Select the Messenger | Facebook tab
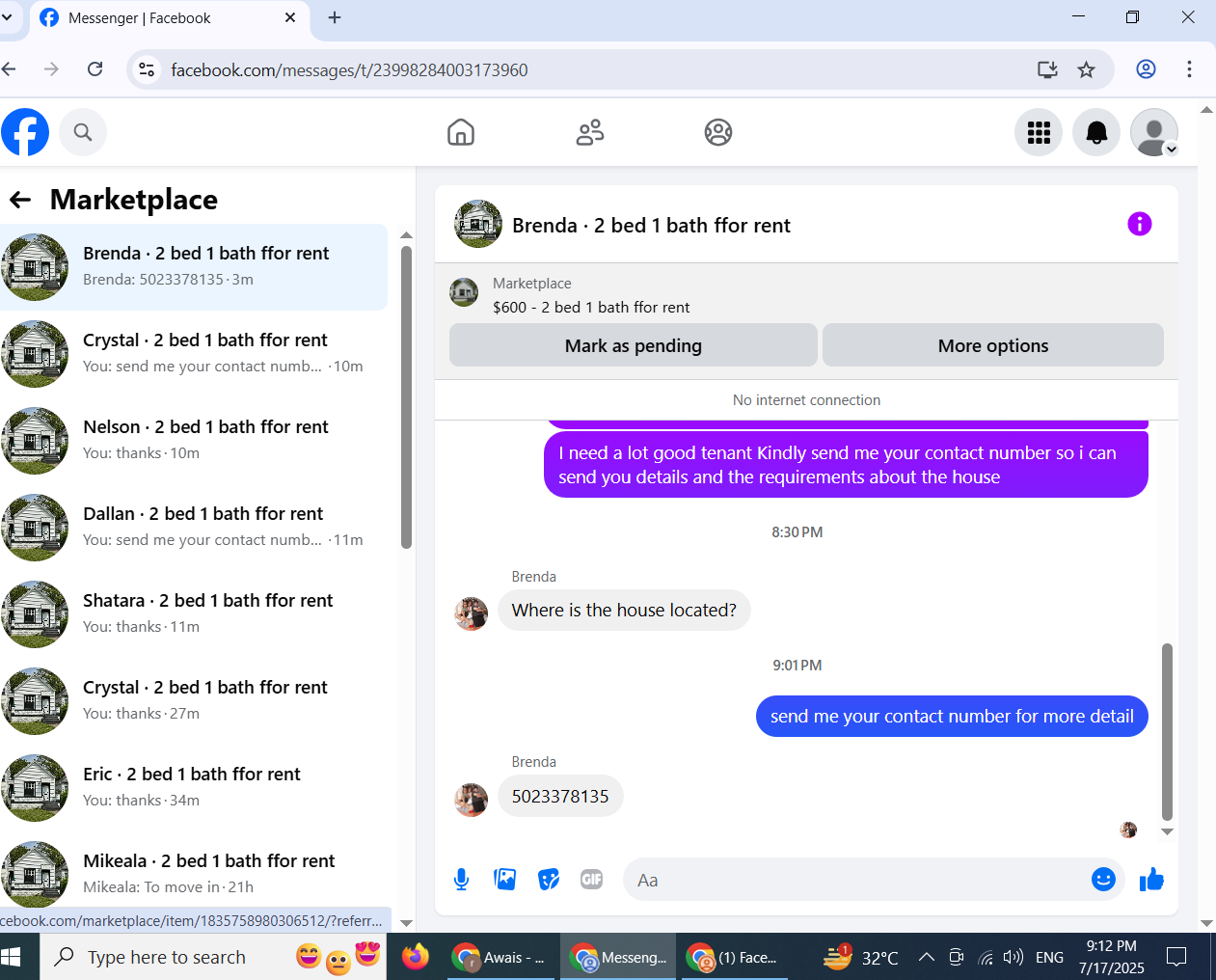The width and height of the screenshot is (1216, 980). pos(168,18)
